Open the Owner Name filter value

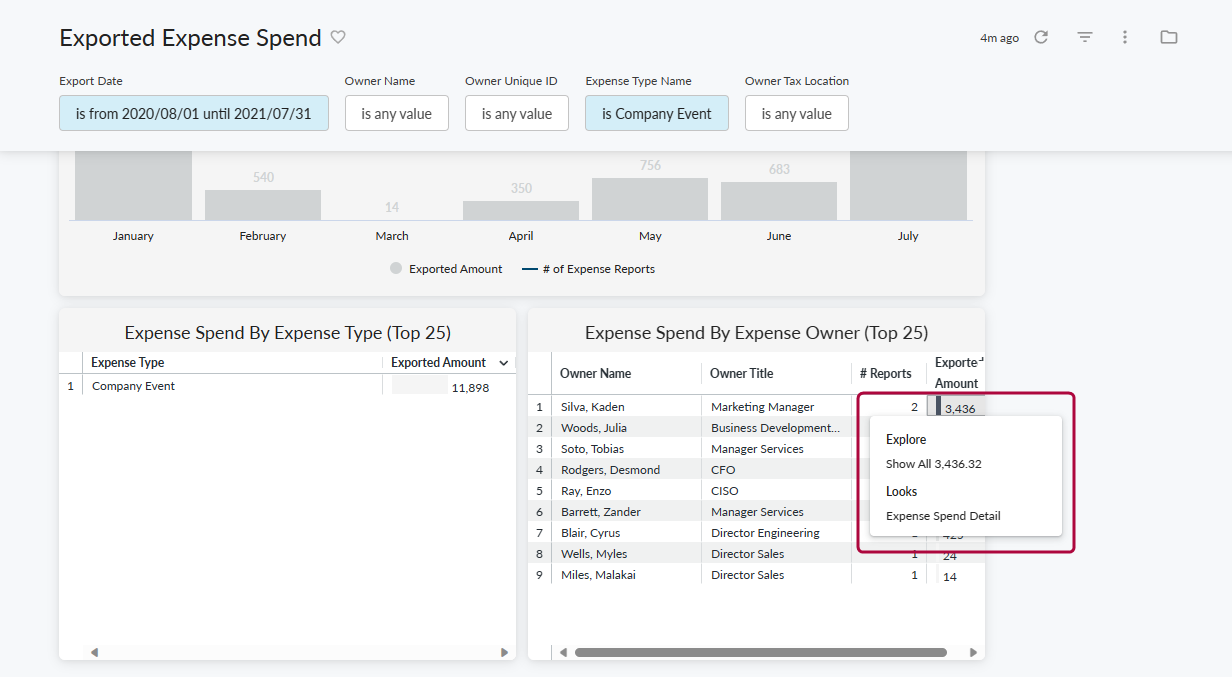tap(396, 114)
